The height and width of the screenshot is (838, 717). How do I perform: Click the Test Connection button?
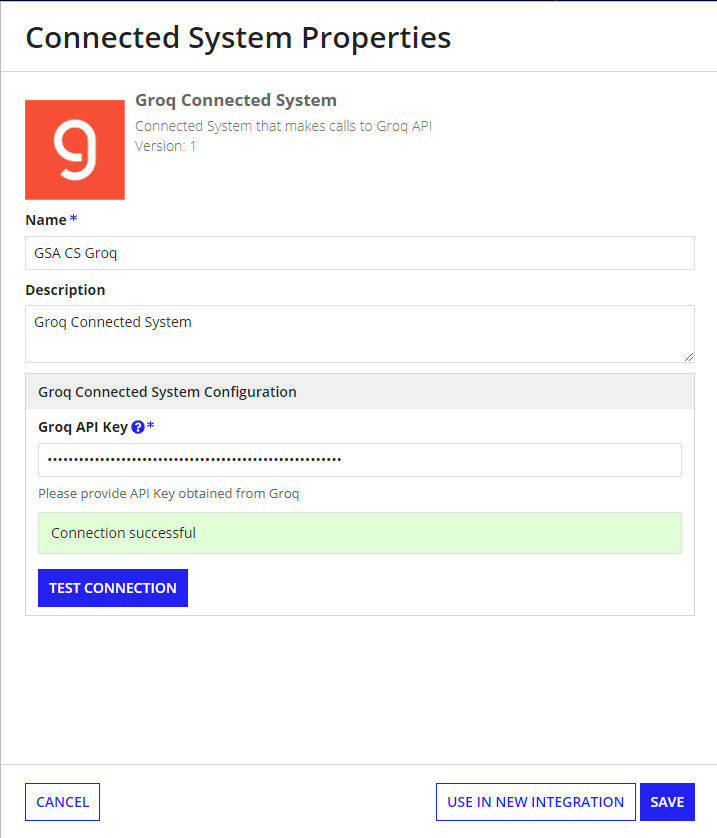click(113, 588)
